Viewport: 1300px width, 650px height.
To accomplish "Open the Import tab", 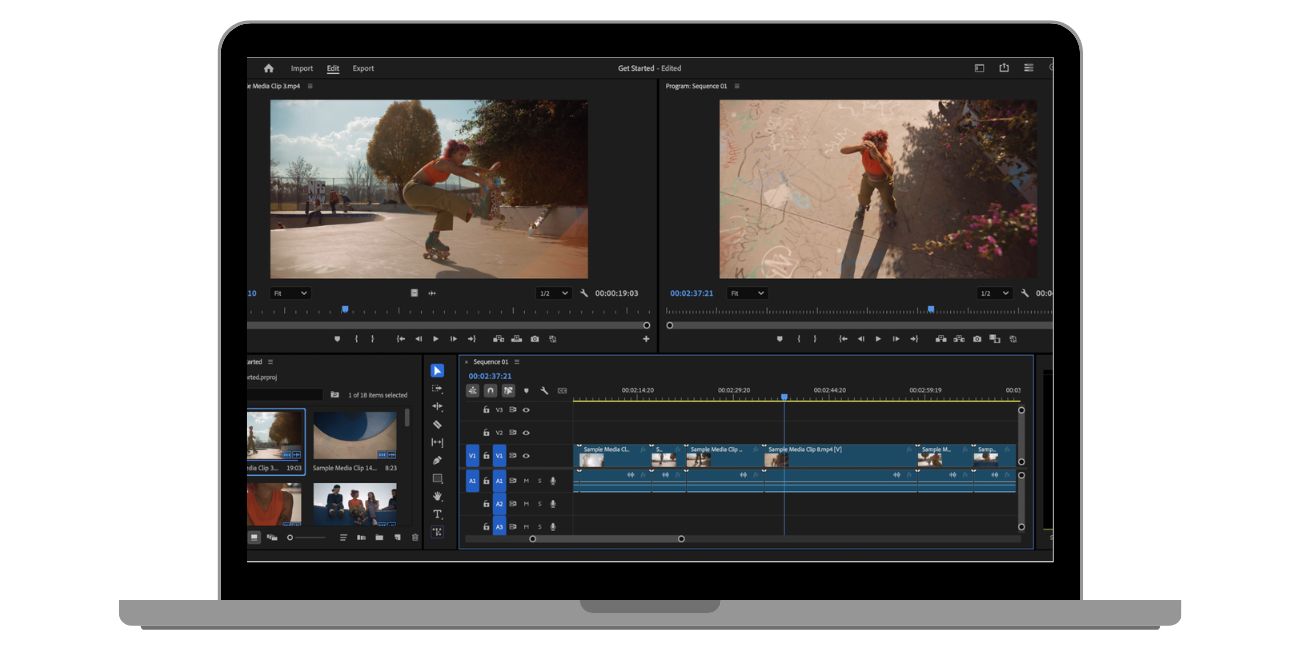I will point(302,68).
